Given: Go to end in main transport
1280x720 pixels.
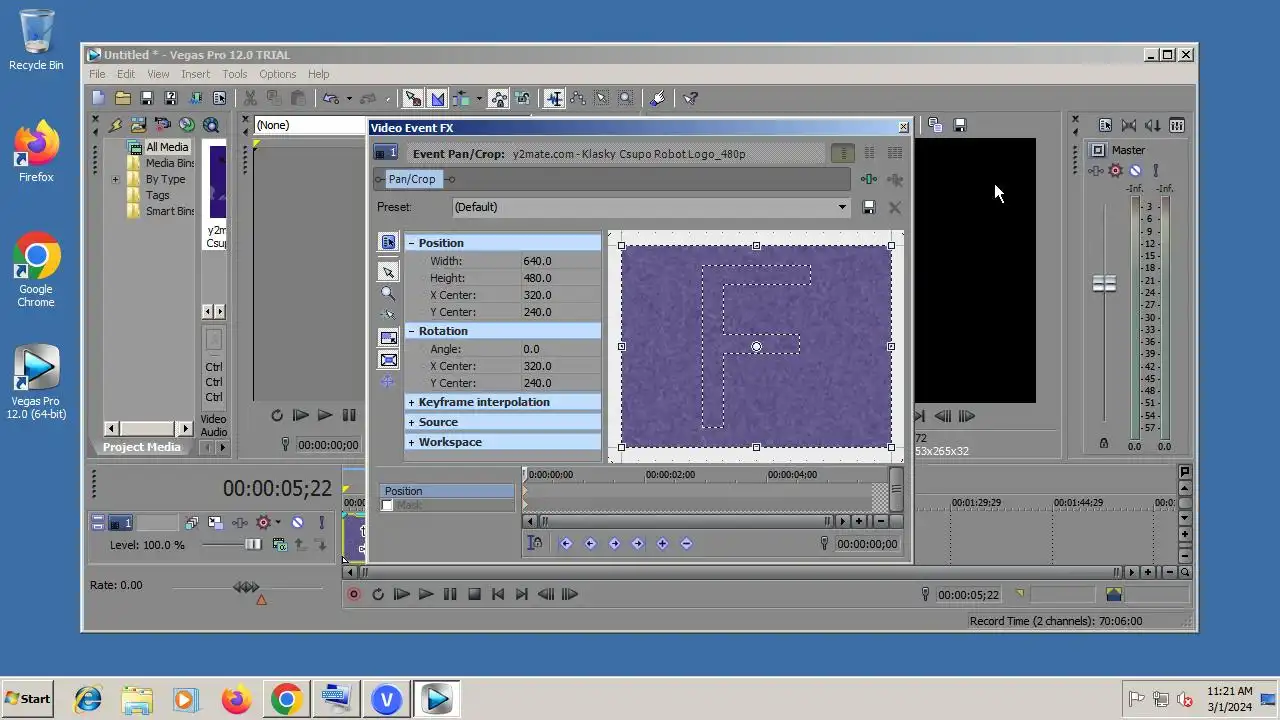Looking at the screenshot, I should pos(522,594).
